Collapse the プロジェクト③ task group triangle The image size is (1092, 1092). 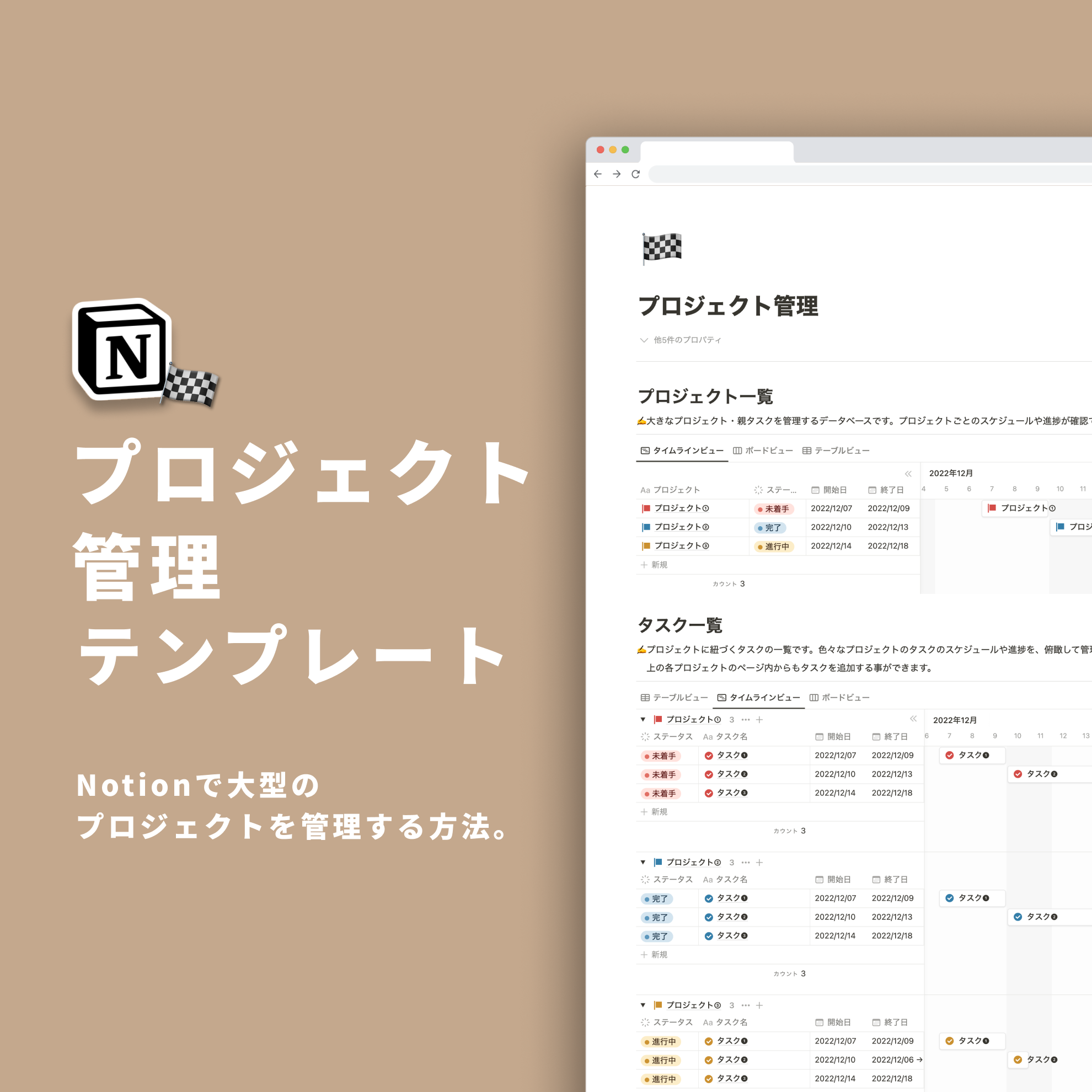(643, 1005)
